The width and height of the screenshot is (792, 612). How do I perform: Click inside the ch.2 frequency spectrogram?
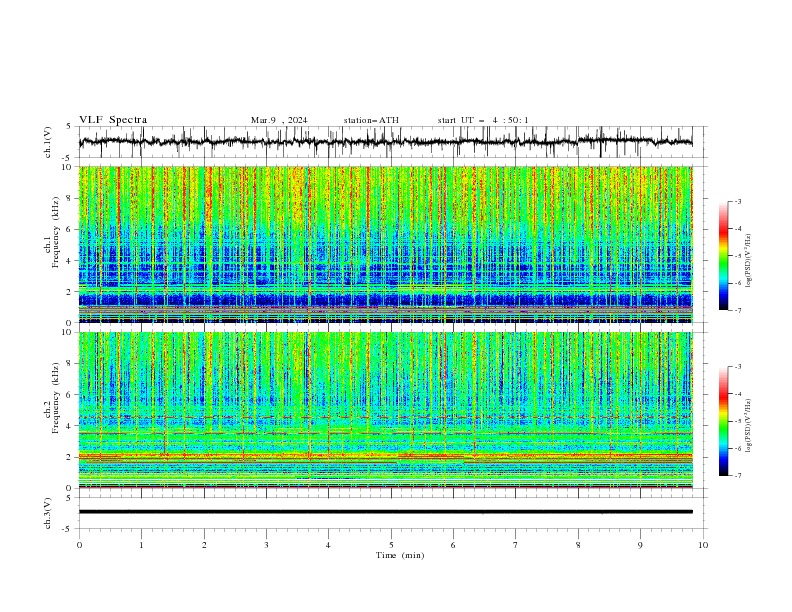(385, 410)
